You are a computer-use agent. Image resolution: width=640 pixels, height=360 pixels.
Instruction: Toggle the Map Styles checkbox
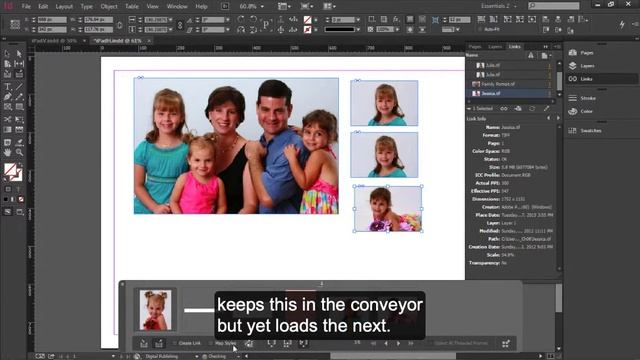(211, 343)
